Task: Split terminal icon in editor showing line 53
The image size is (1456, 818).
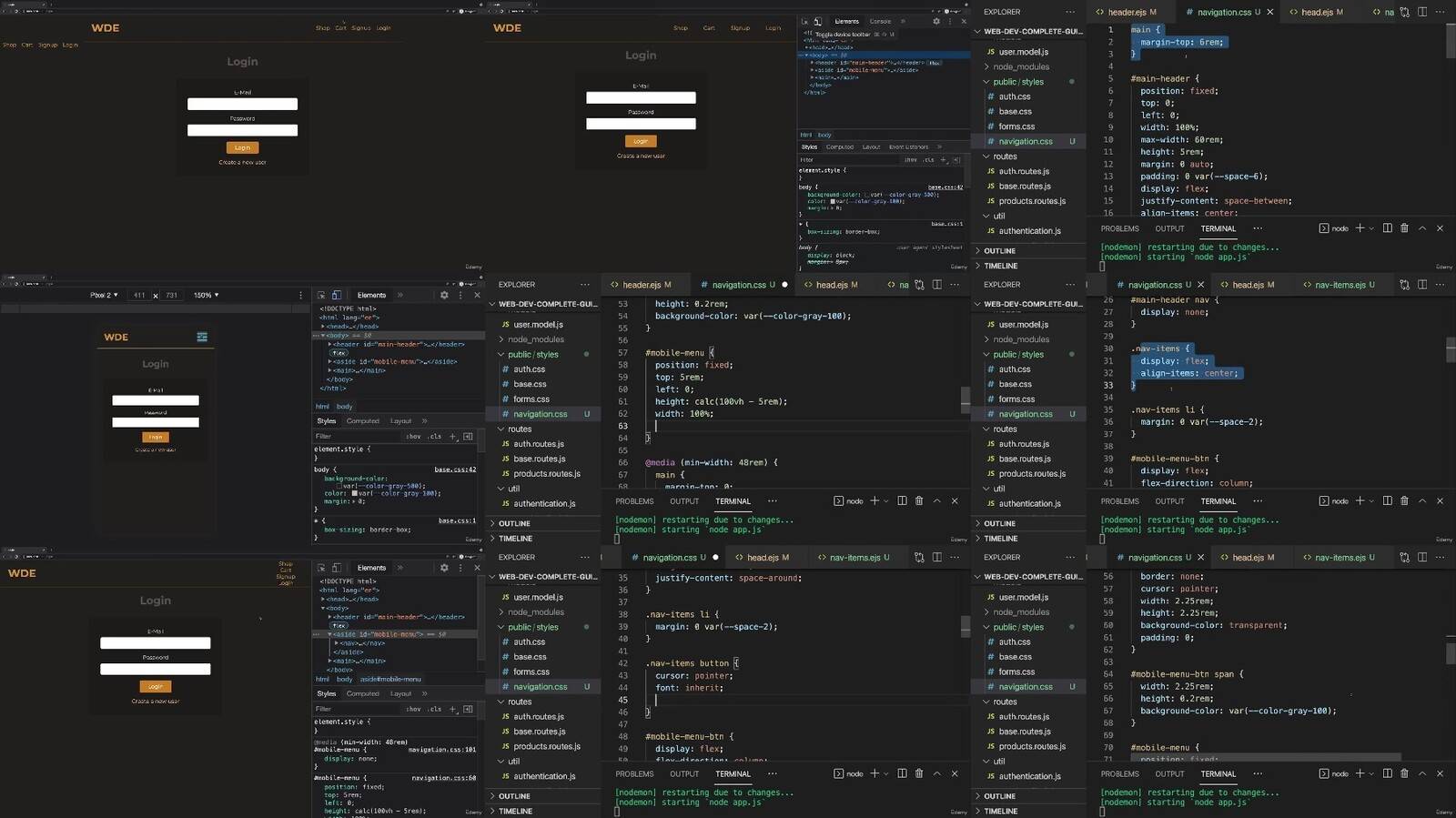Action: 902,501
